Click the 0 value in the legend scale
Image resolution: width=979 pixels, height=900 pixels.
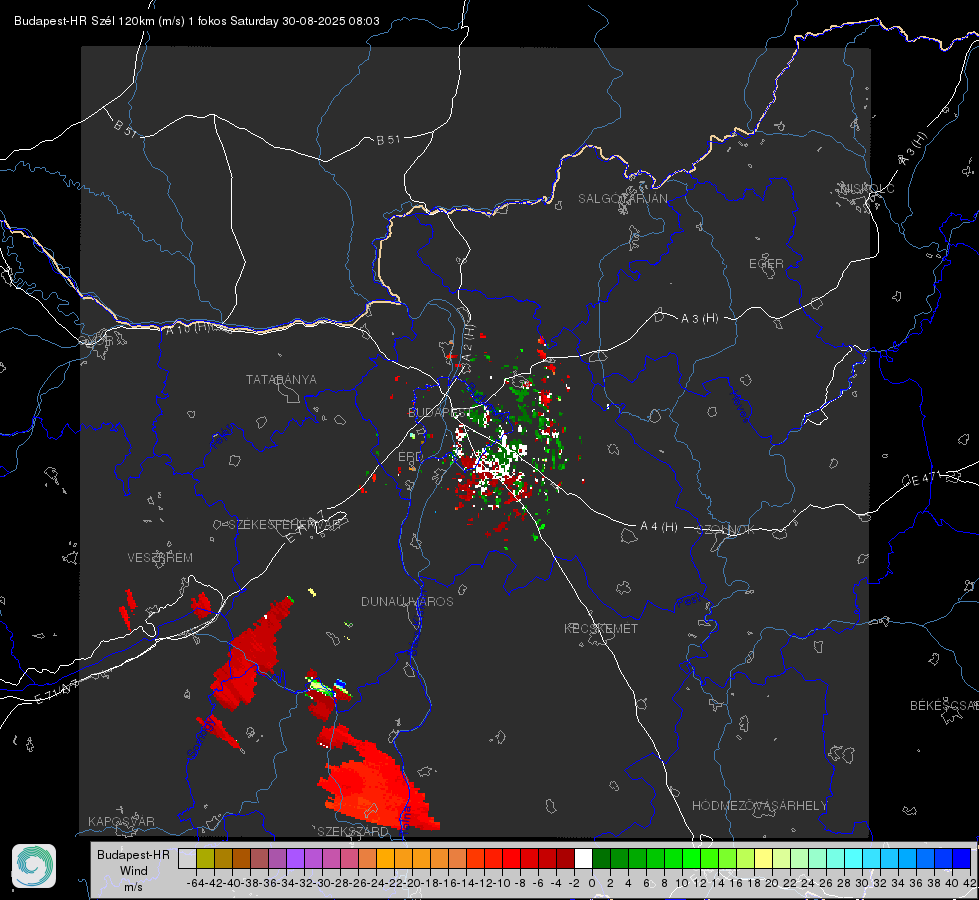592,883
